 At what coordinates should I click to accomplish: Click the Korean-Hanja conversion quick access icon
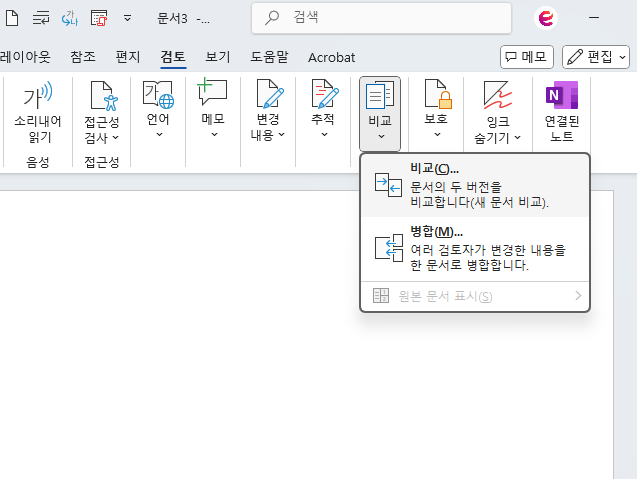(69, 18)
